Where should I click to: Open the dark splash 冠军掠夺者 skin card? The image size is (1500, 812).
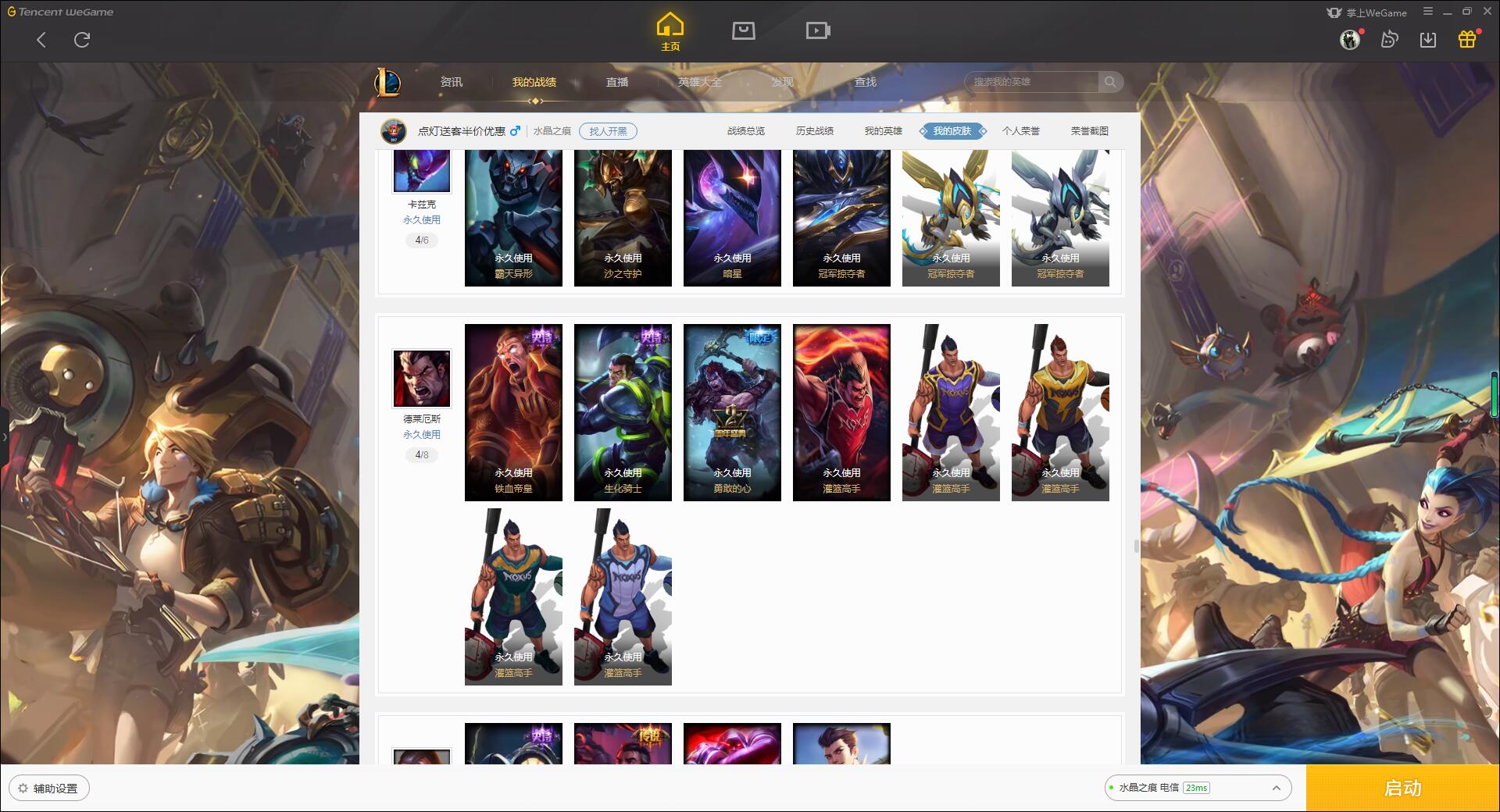point(841,218)
